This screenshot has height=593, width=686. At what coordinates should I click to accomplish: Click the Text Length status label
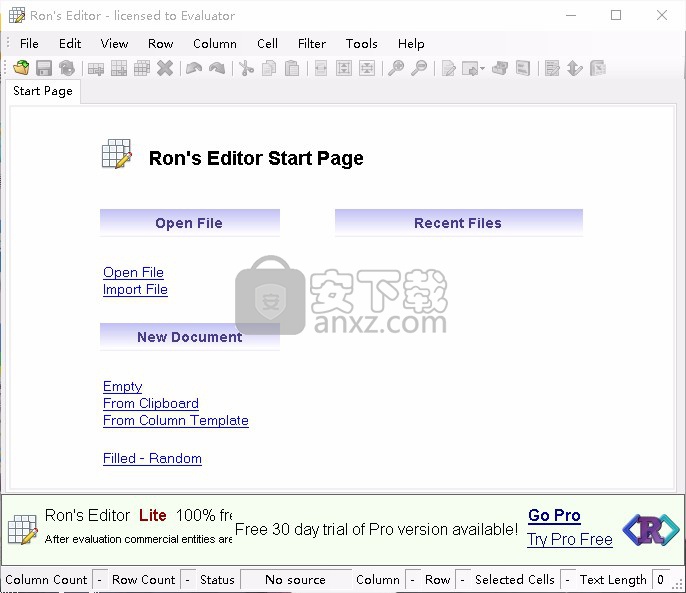[x=613, y=580]
